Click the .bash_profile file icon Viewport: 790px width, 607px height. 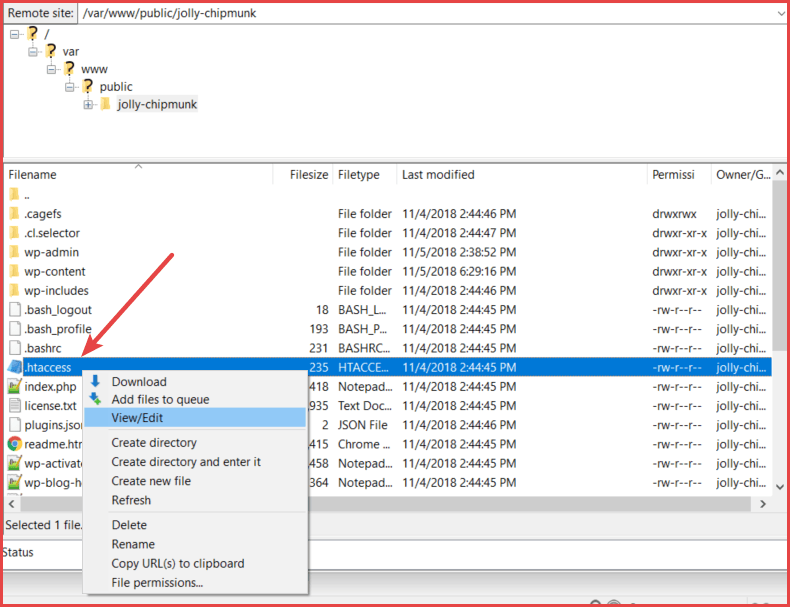[15, 328]
